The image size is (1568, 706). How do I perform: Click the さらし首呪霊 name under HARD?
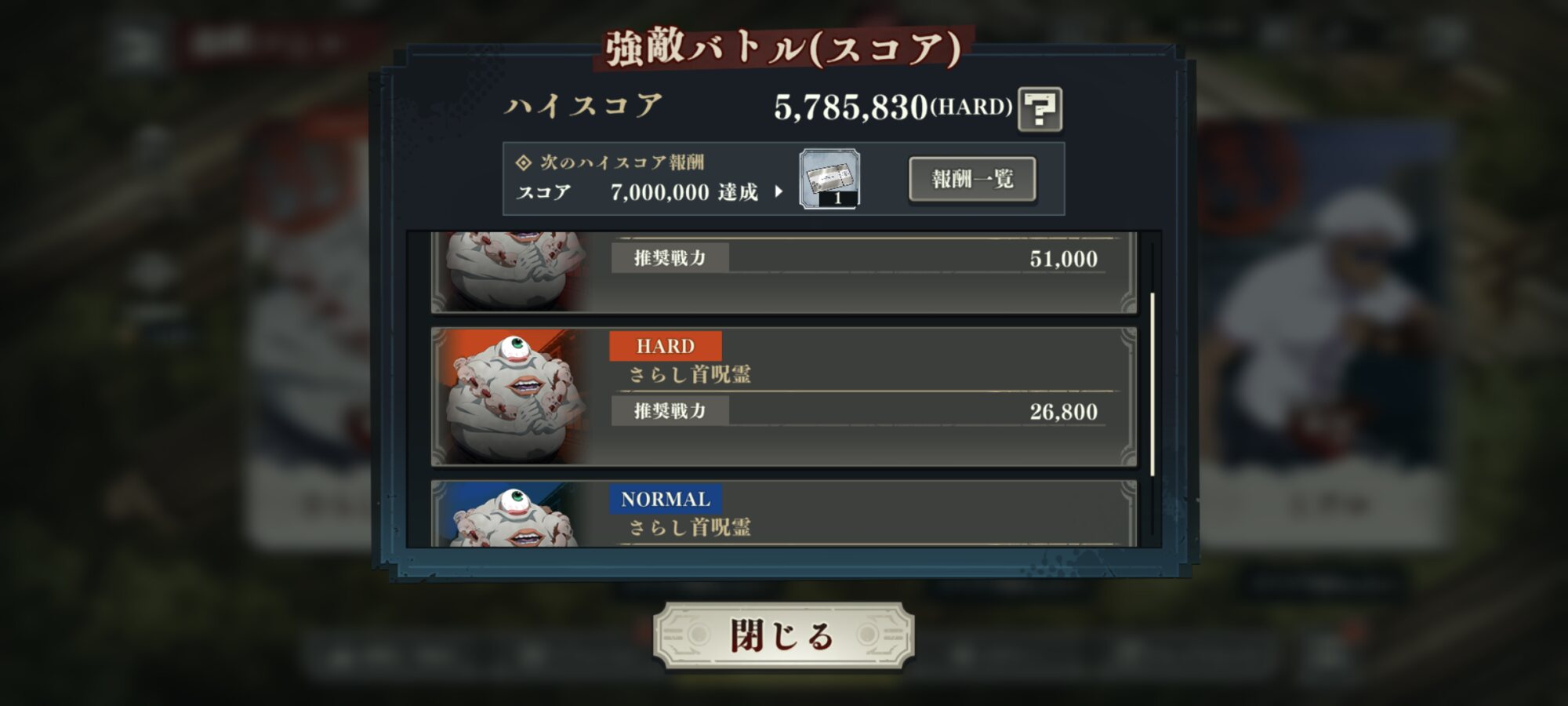point(690,375)
